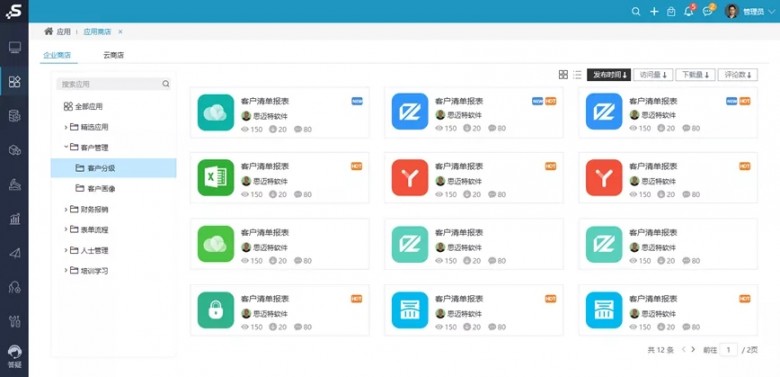Open the app with padlock icon
The height and width of the screenshot is (377, 780).
pos(215,310)
